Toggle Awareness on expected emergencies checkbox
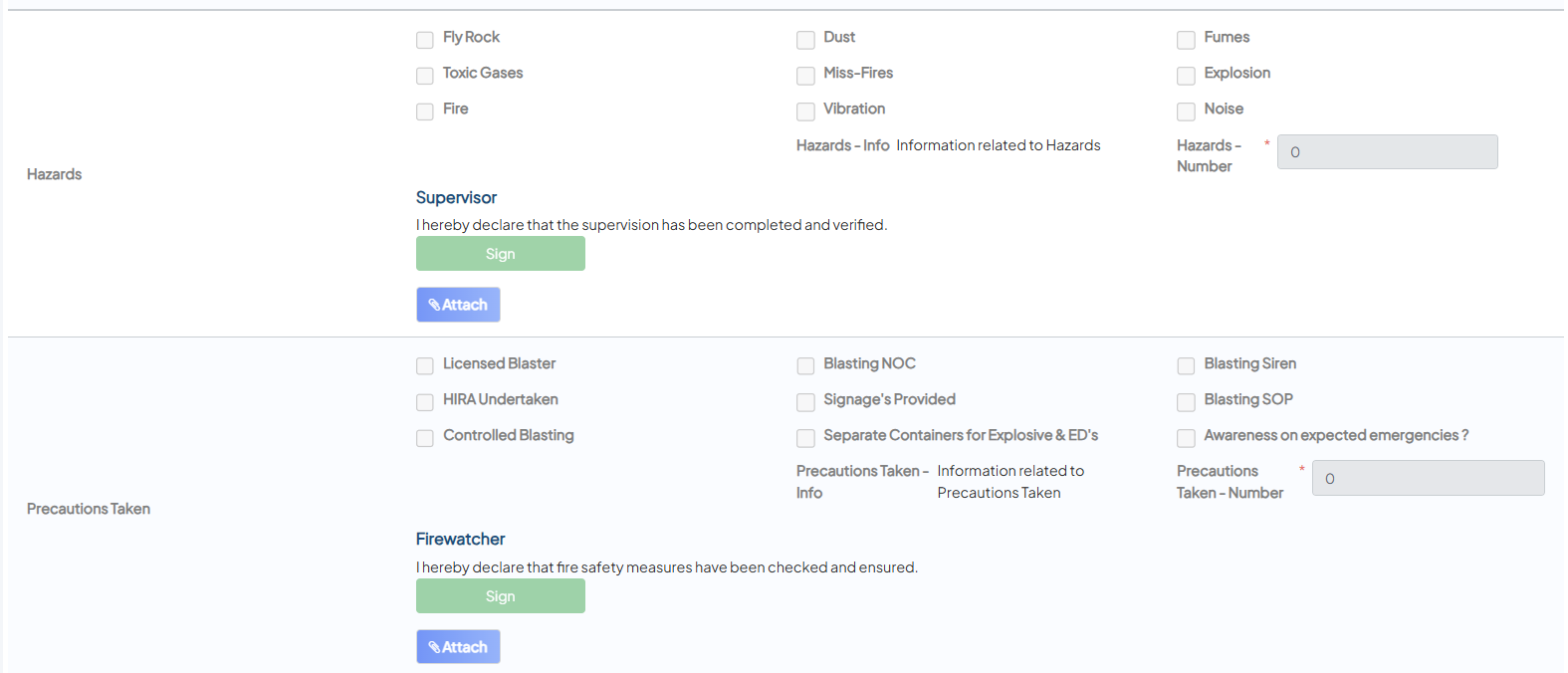 [x=1186, y=438]
